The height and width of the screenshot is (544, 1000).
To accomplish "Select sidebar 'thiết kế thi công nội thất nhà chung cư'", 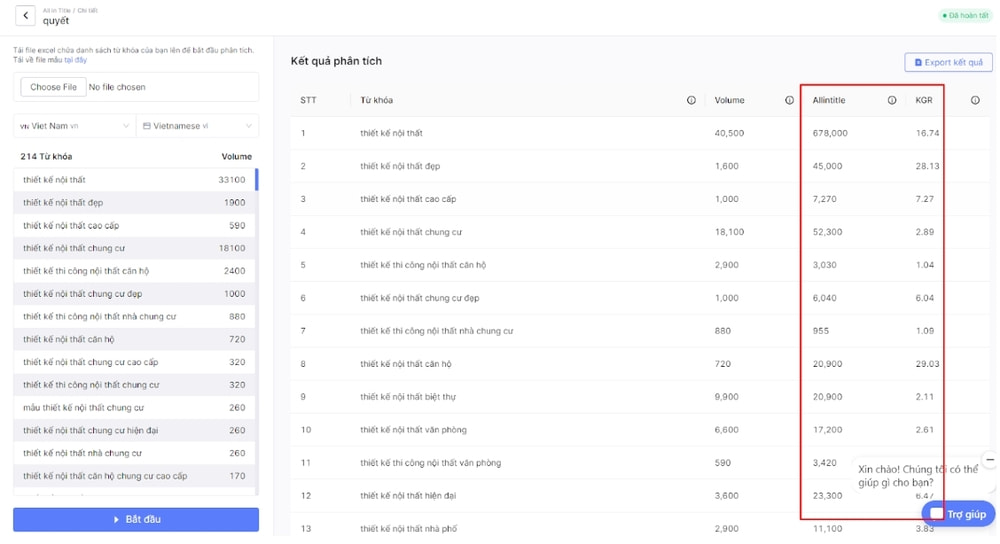I will [x=134, y=316].
